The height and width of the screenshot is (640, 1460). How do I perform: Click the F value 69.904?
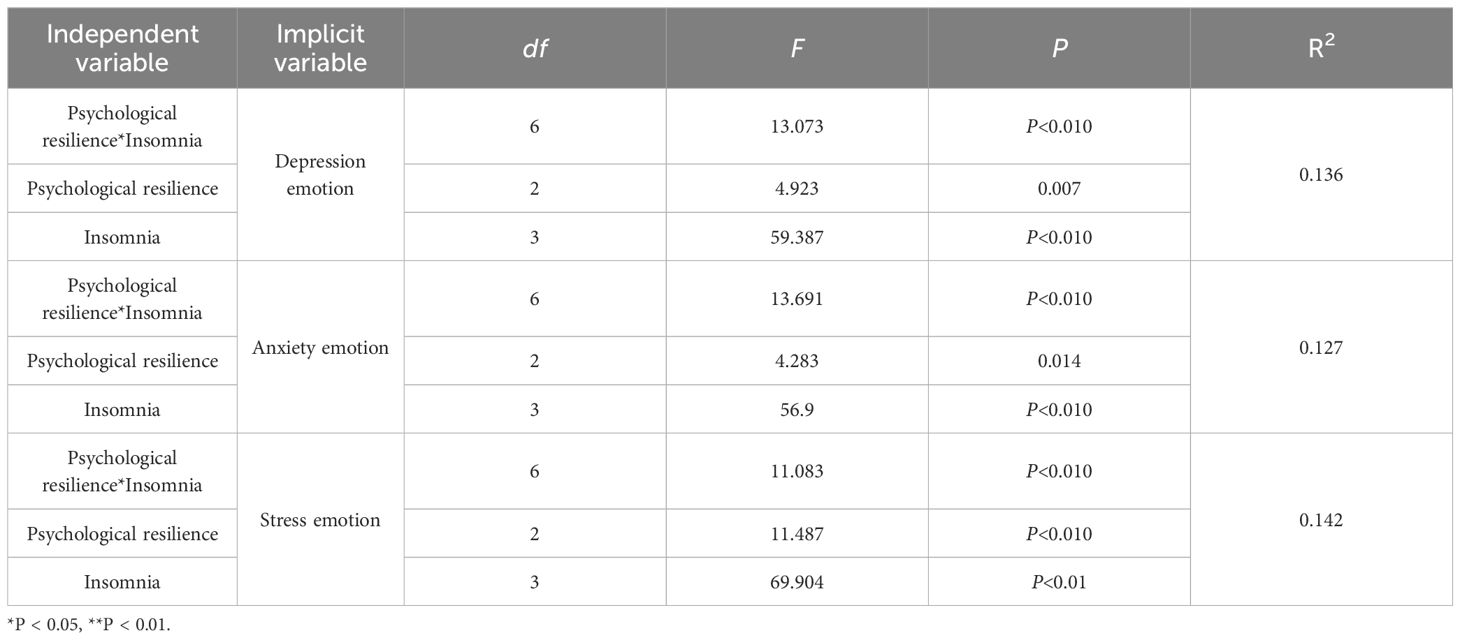point(797,581)
